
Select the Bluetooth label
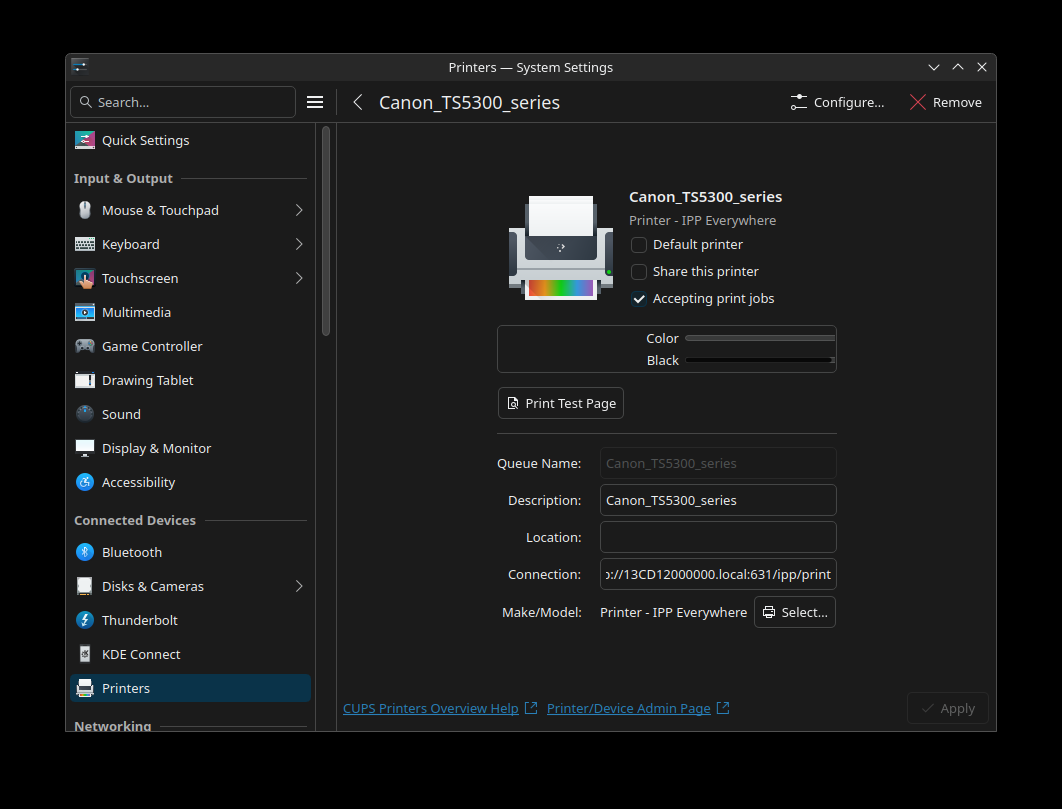(132, 552)
